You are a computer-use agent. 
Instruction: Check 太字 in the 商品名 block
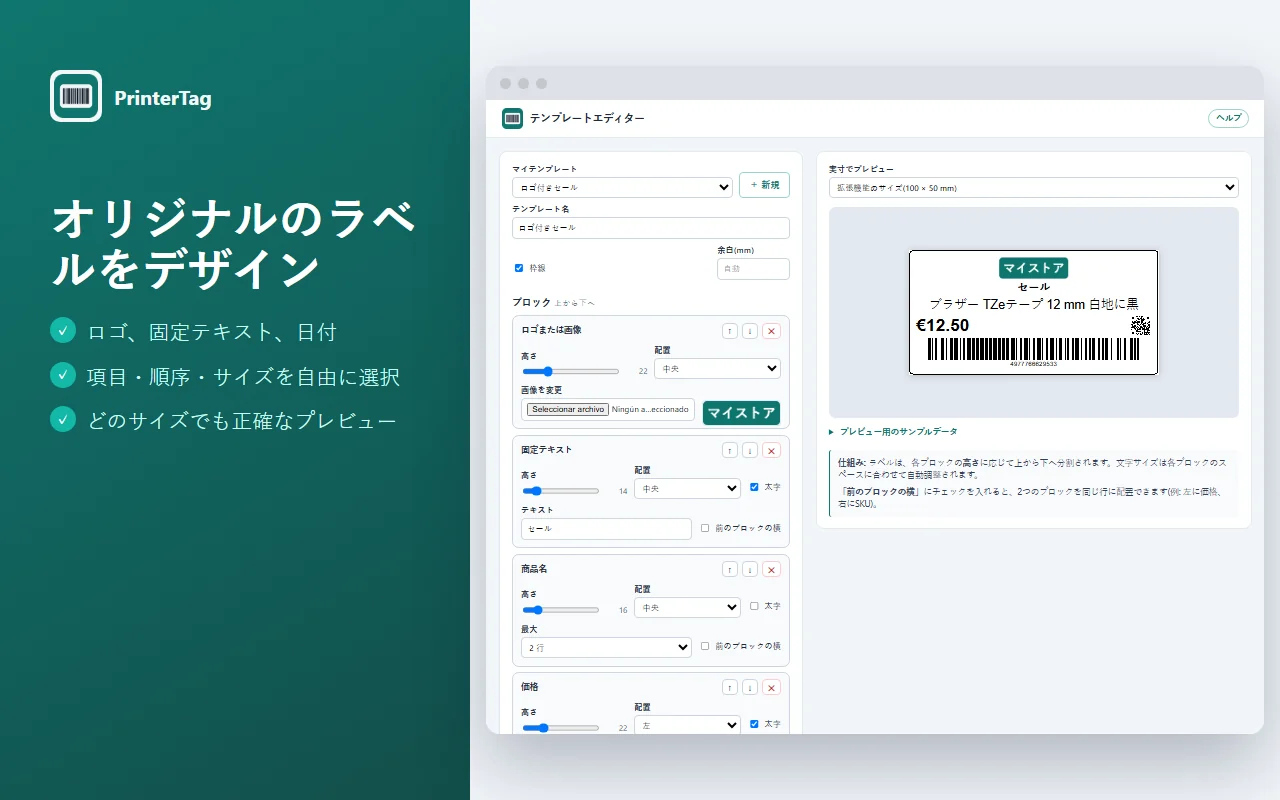click(755, 606)
